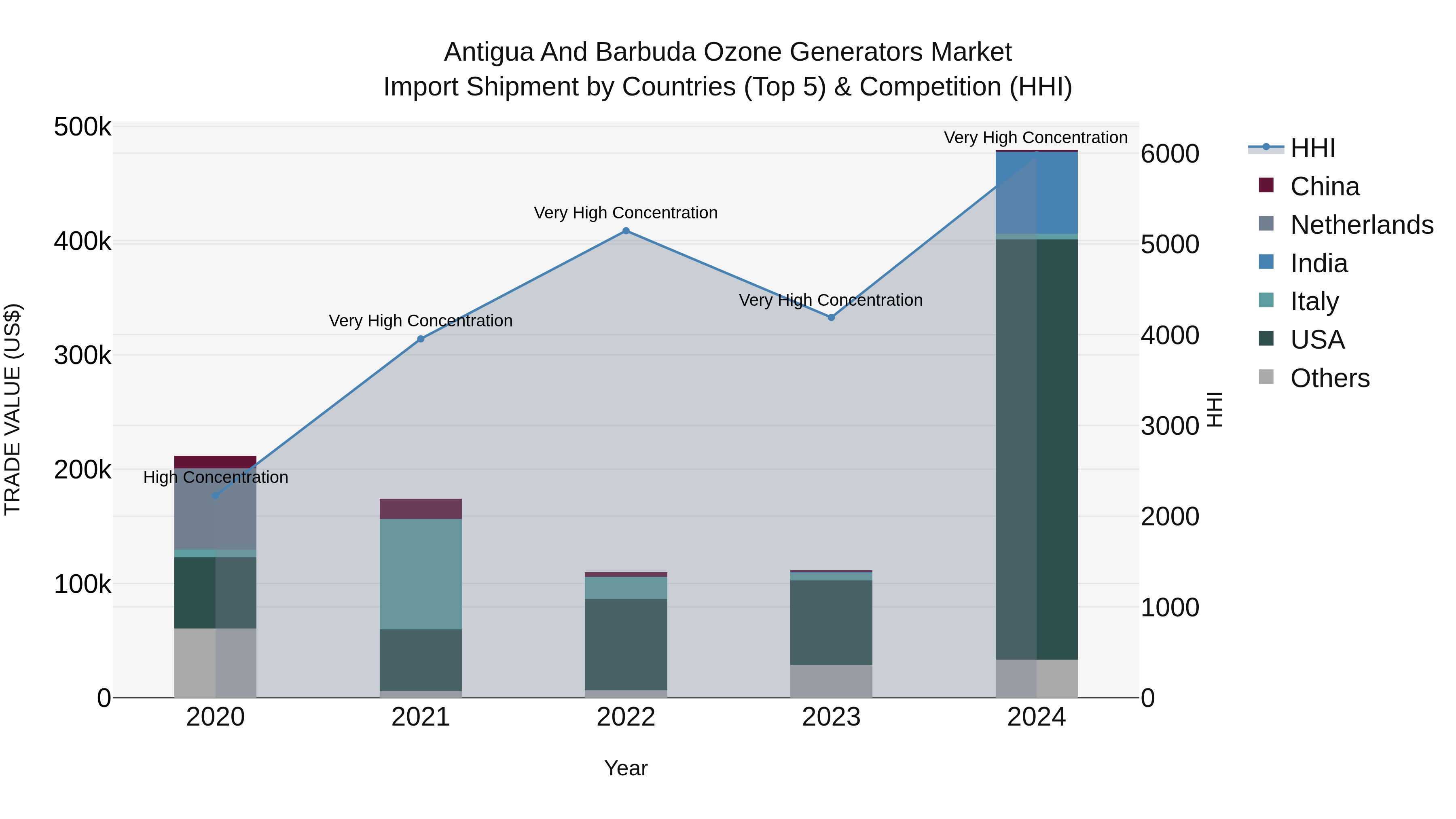Click the Italy segment of 2021 bar

pos(421,574)
